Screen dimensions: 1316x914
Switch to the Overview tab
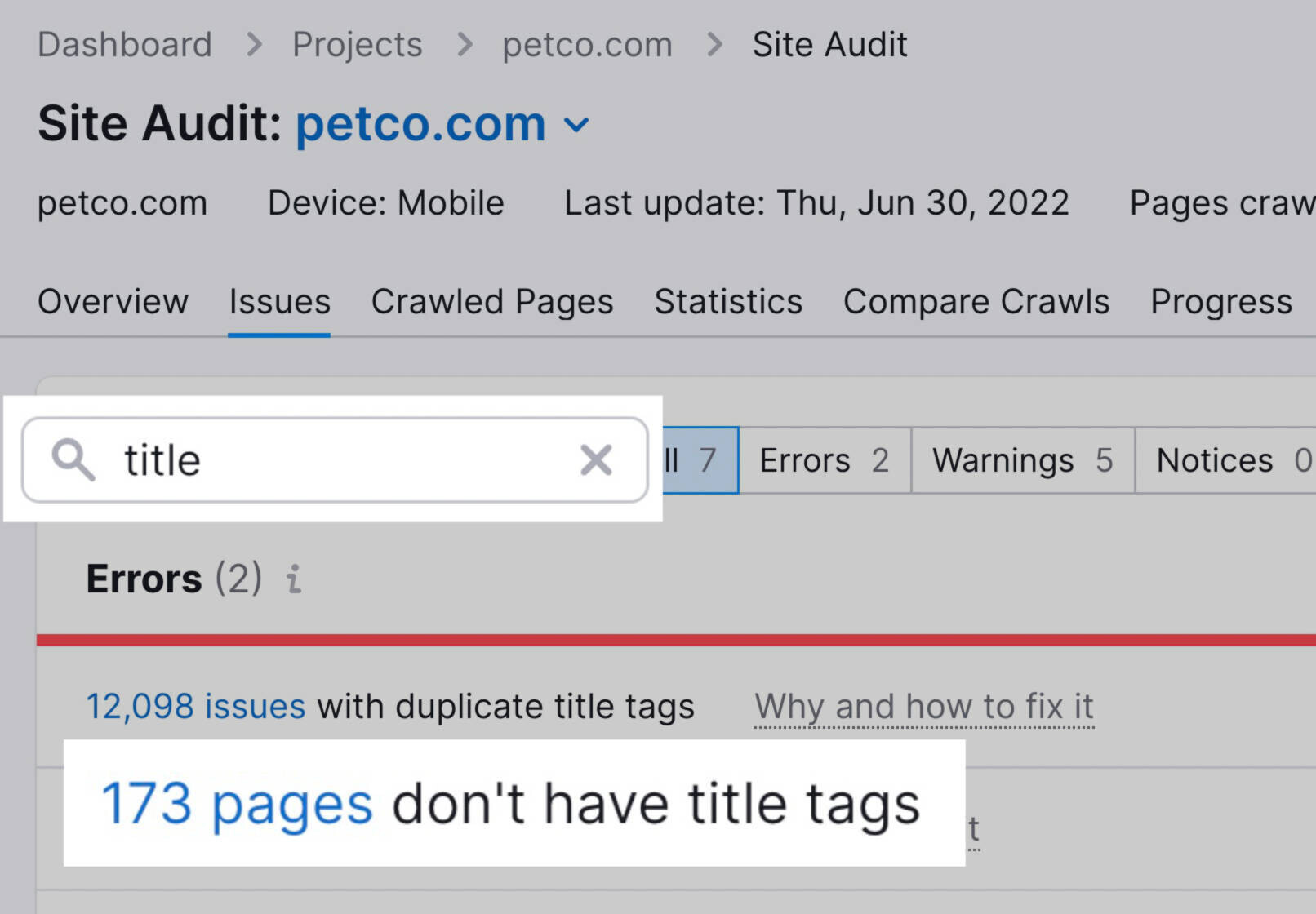[x=113, y=302]
